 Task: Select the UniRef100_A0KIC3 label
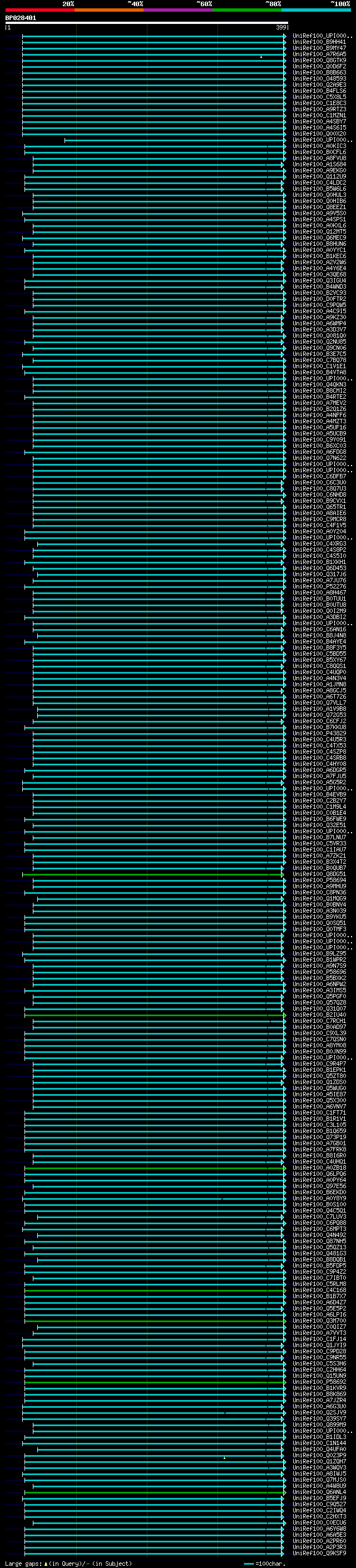tap(319, 146)
